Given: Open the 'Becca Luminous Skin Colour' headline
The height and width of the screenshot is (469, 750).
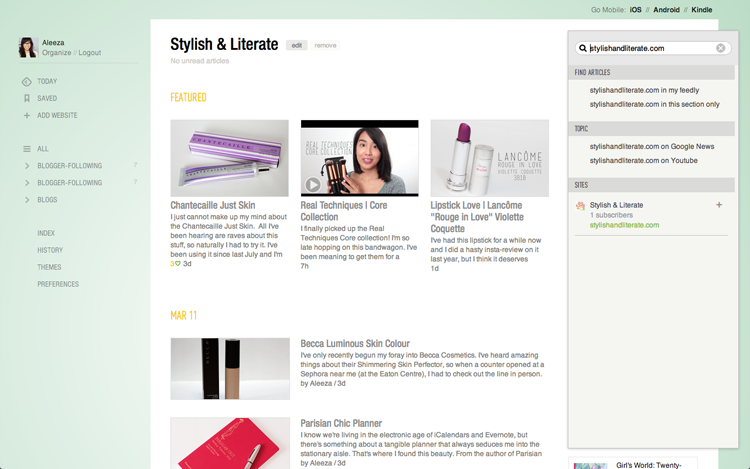Looking at the screenshot, I should (355, 344).
